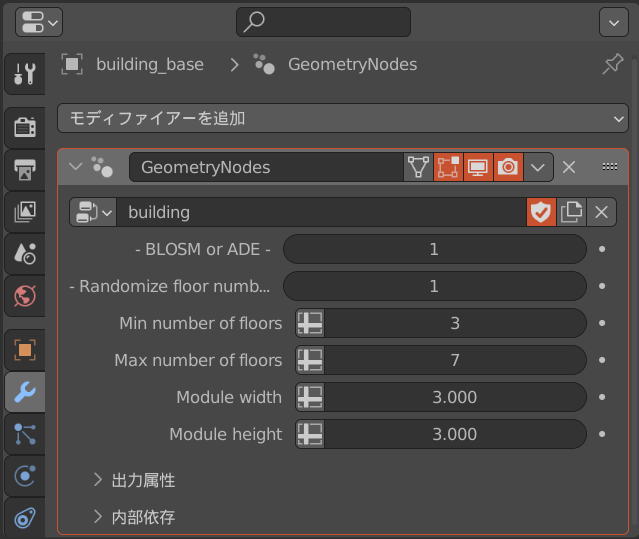Open the Scene properties tab
This screenshot has height=539, width=639.
[25, 254]
